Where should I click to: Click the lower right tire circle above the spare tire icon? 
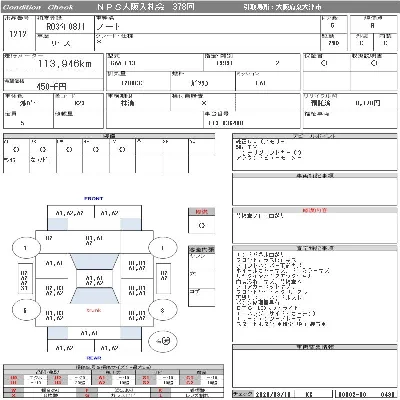click(x=162, y=310)
